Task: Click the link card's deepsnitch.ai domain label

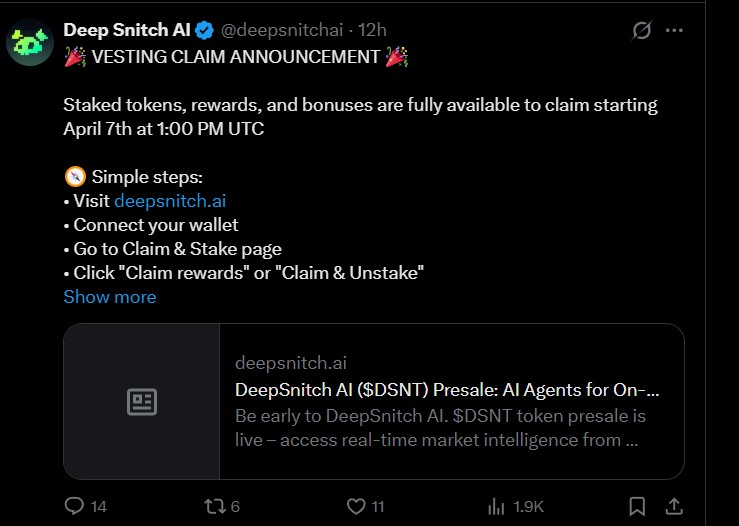Action: (x=291, y=363)
